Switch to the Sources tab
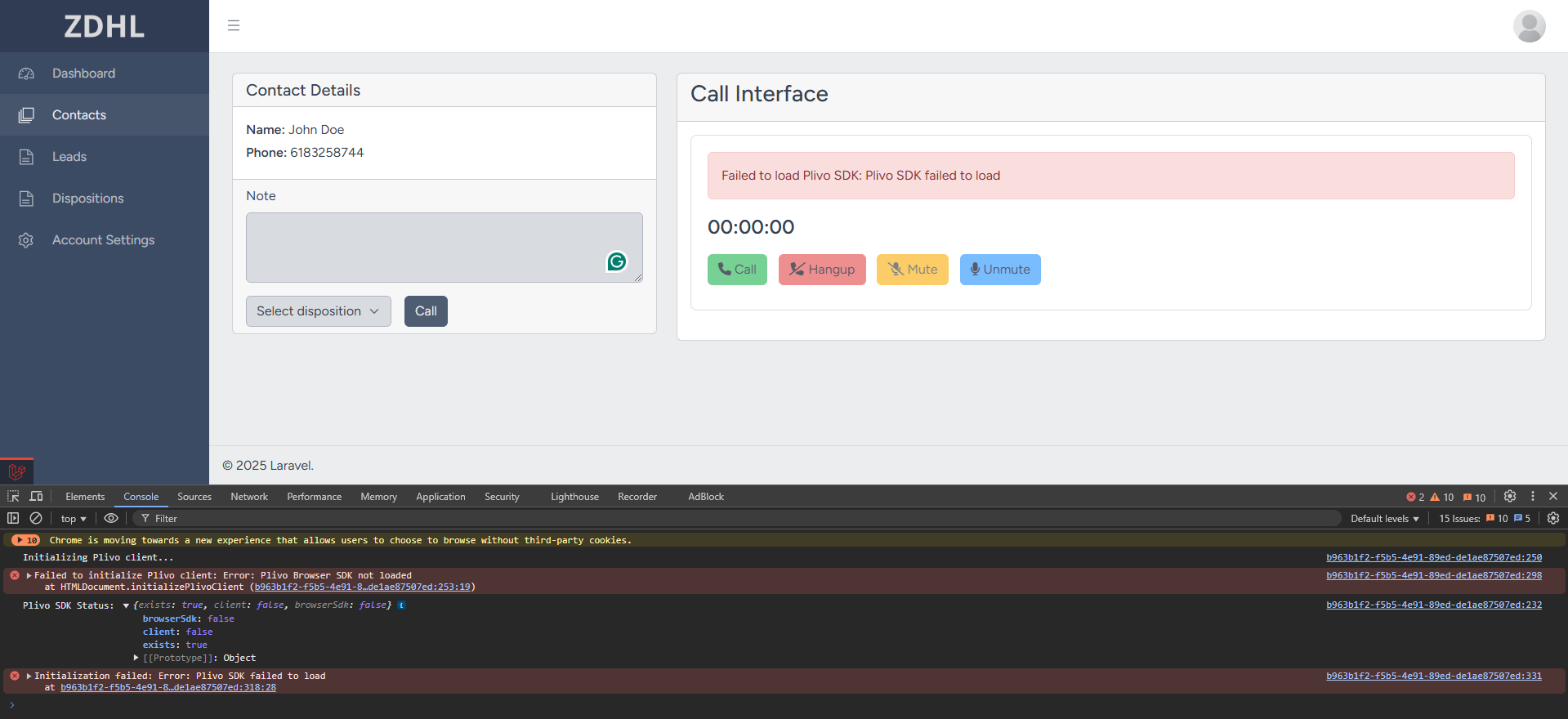Image resolution: width=1568 pixels, height=719 pixels. pyautogui.click(x=194, y=496)
